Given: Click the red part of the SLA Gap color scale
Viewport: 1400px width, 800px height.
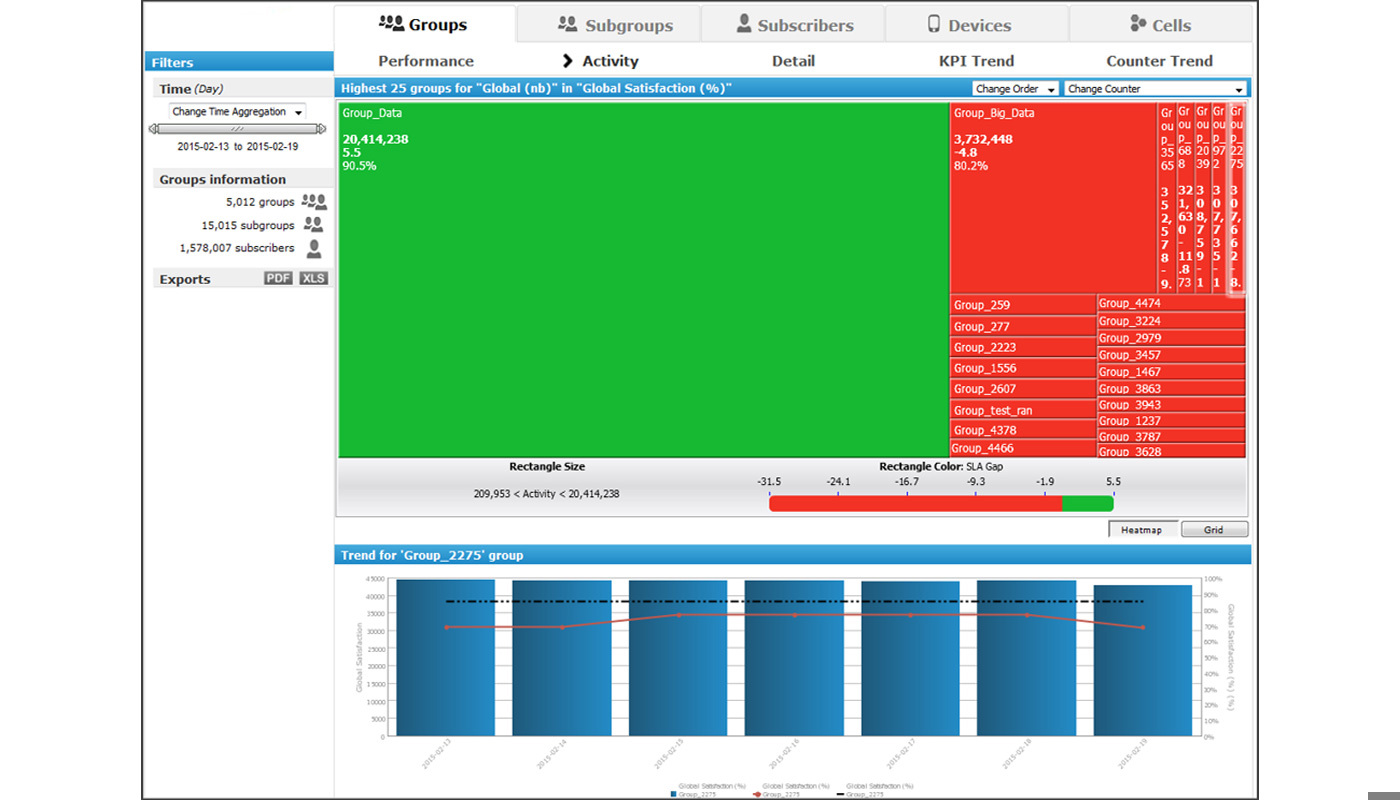Looking at the screenshot, I should tap(915, 503).
